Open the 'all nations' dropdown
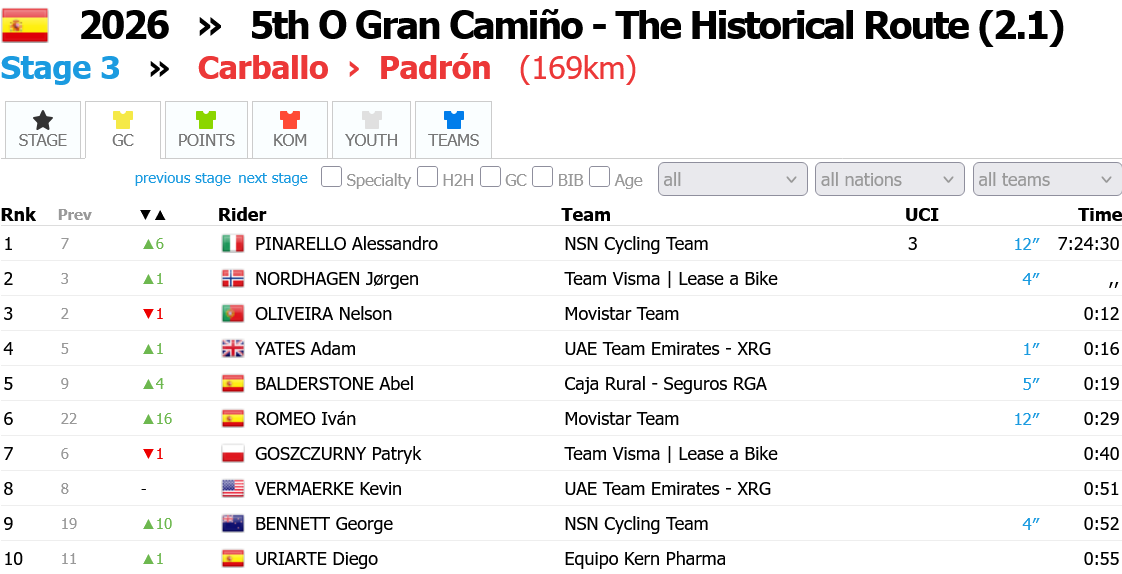 point(889,180)
